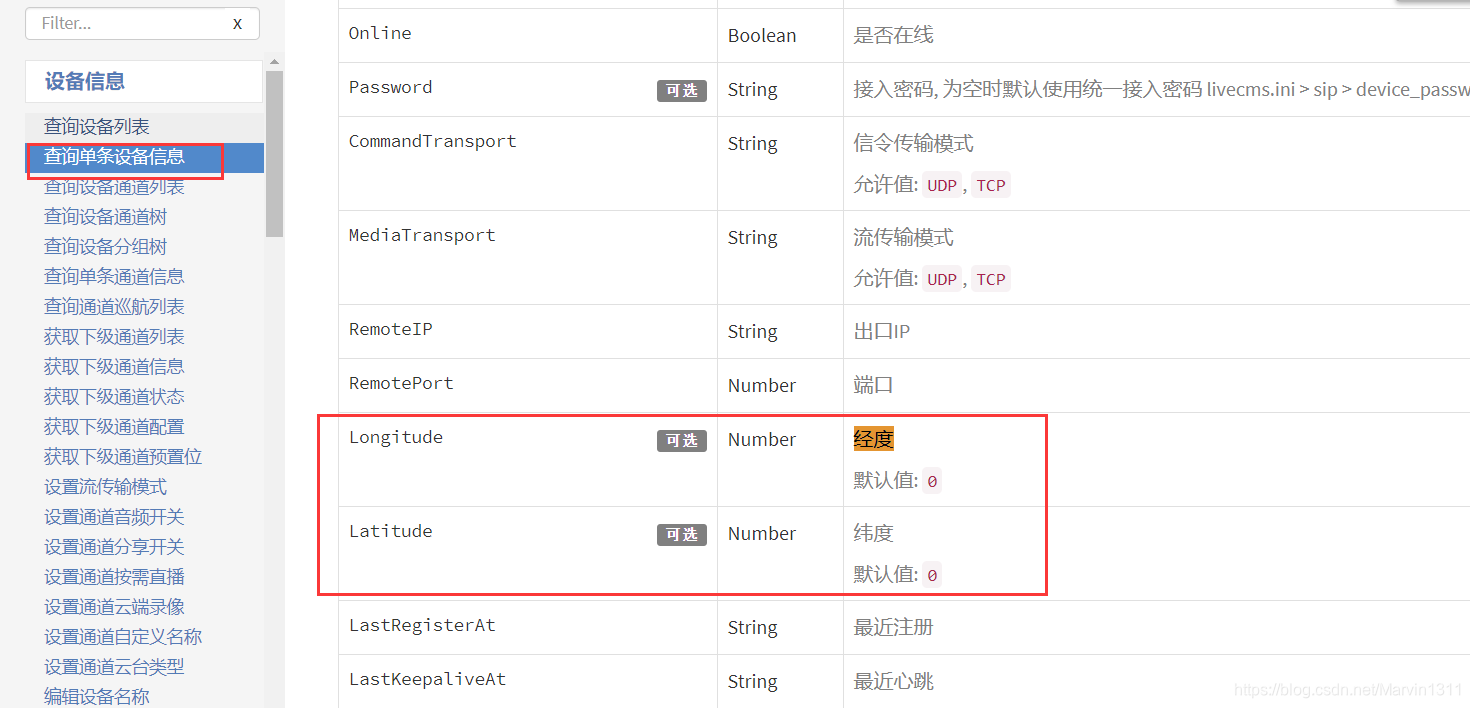
Task: Clear the filter with the x icon
Action: [237, 23]
